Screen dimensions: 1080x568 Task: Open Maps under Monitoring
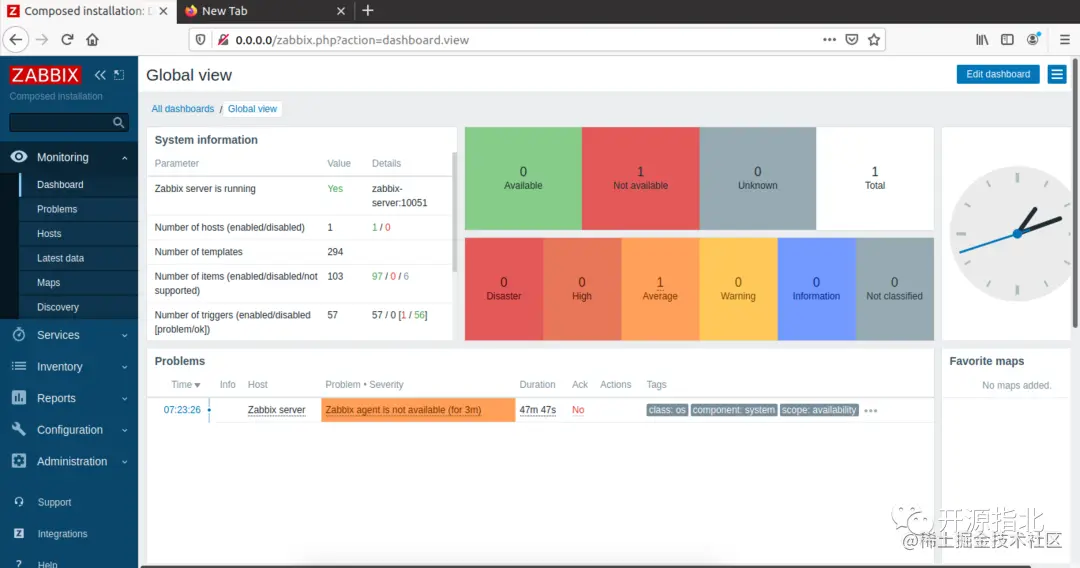point(79,282)
